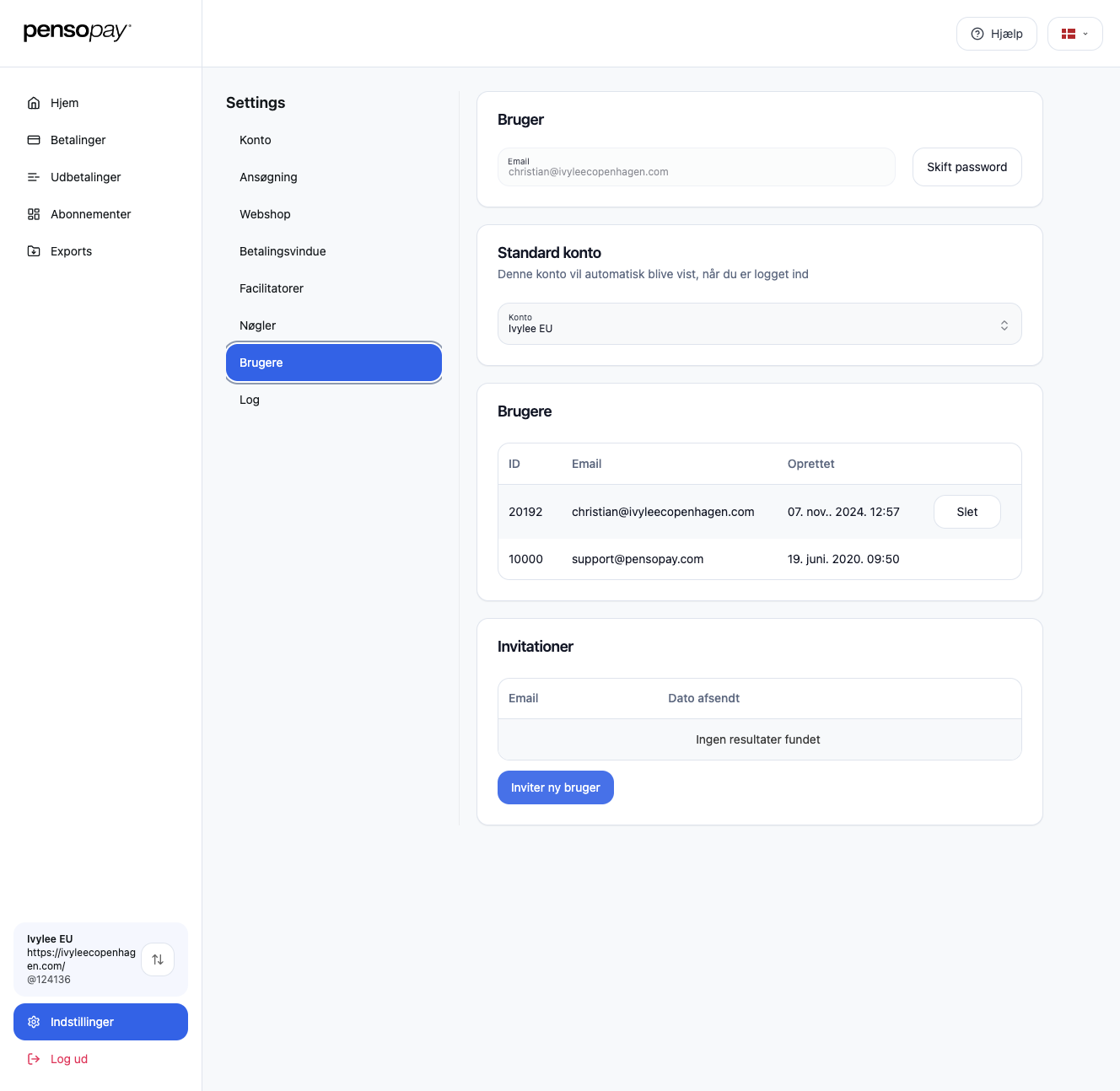
Task: Expand the Konto Ivylee EU dropdown
Action: (760, 324)
